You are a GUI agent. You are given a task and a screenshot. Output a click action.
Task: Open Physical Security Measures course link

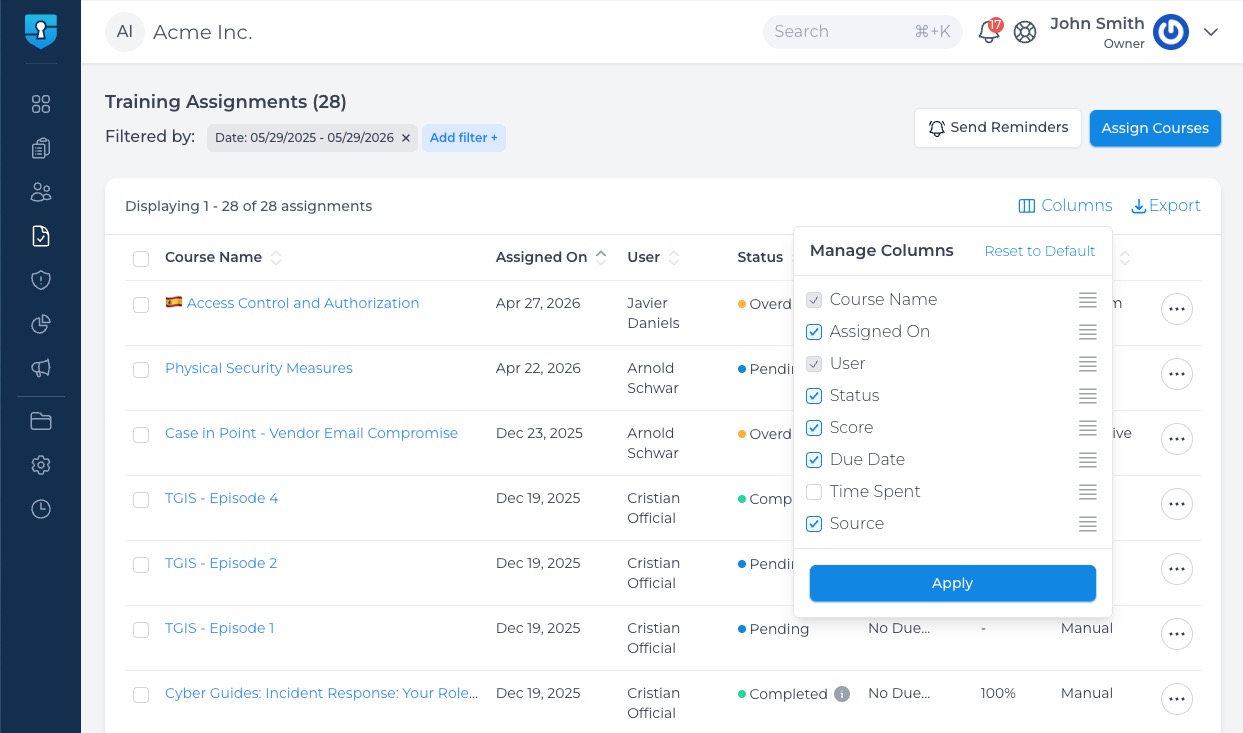pos(259,368)
